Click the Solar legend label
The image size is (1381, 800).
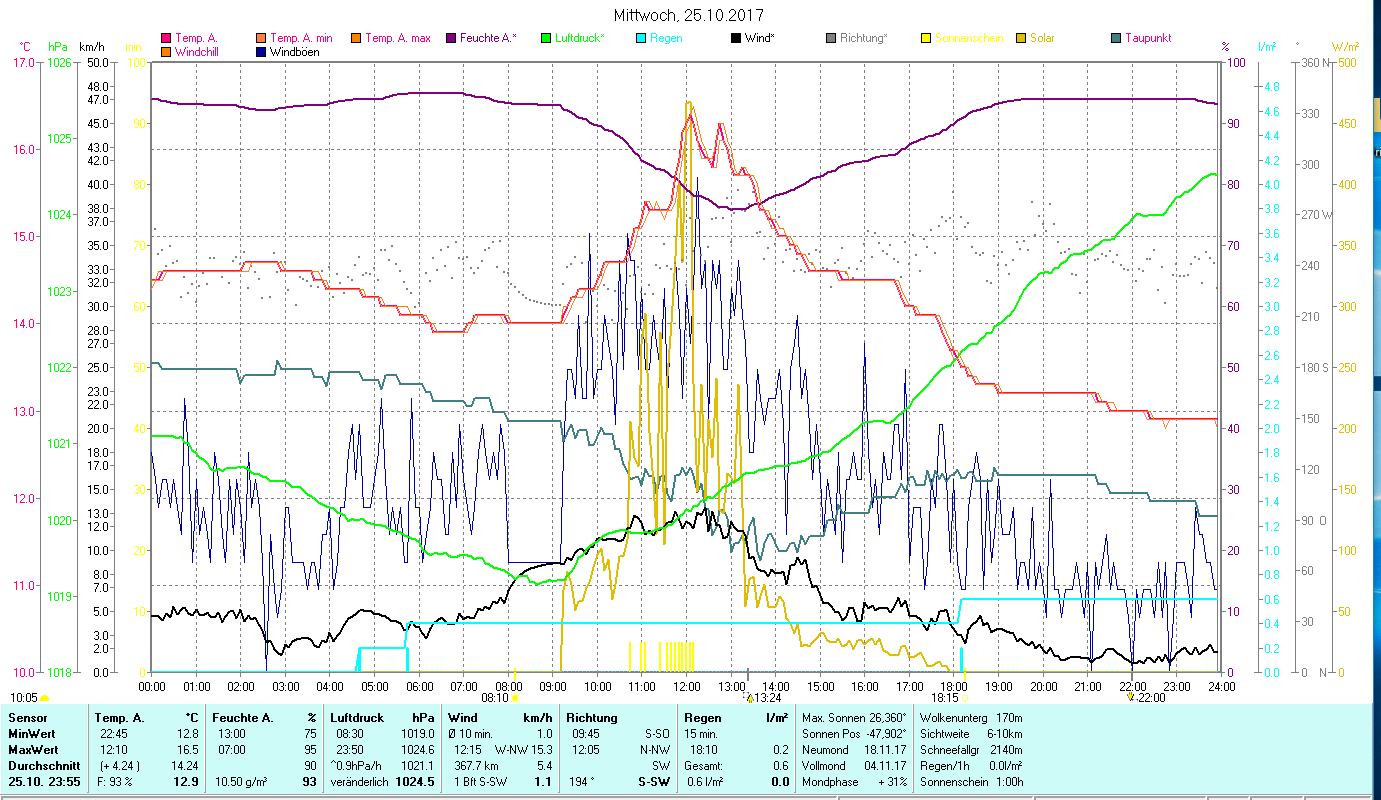point(1042,38)
